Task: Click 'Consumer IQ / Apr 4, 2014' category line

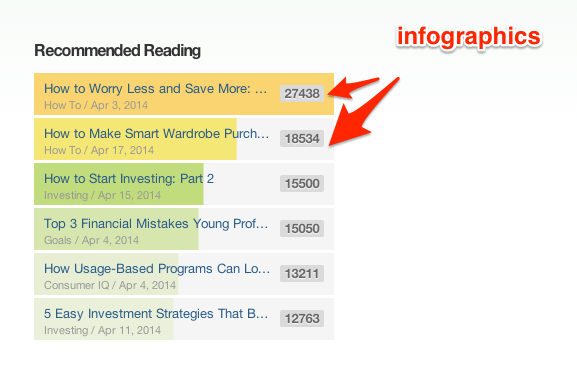Action: pyautogui.click(x=110, y=285)
